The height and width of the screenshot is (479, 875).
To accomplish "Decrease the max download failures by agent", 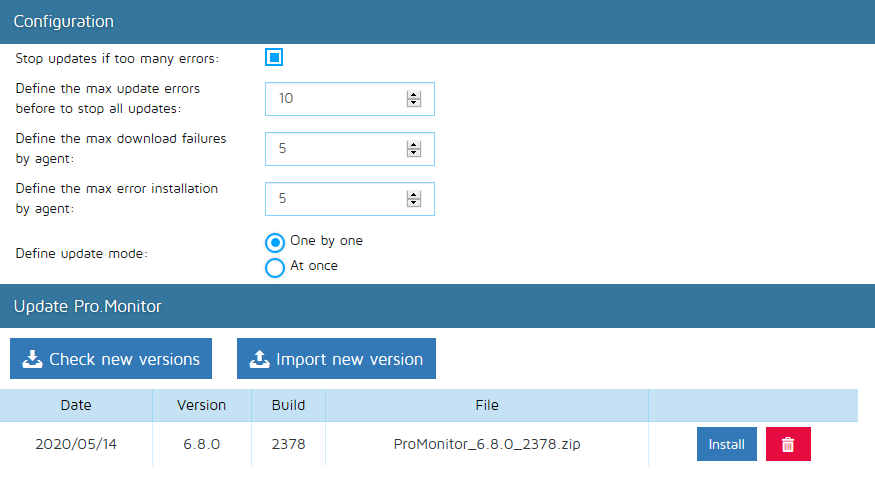I will point(414,153).
